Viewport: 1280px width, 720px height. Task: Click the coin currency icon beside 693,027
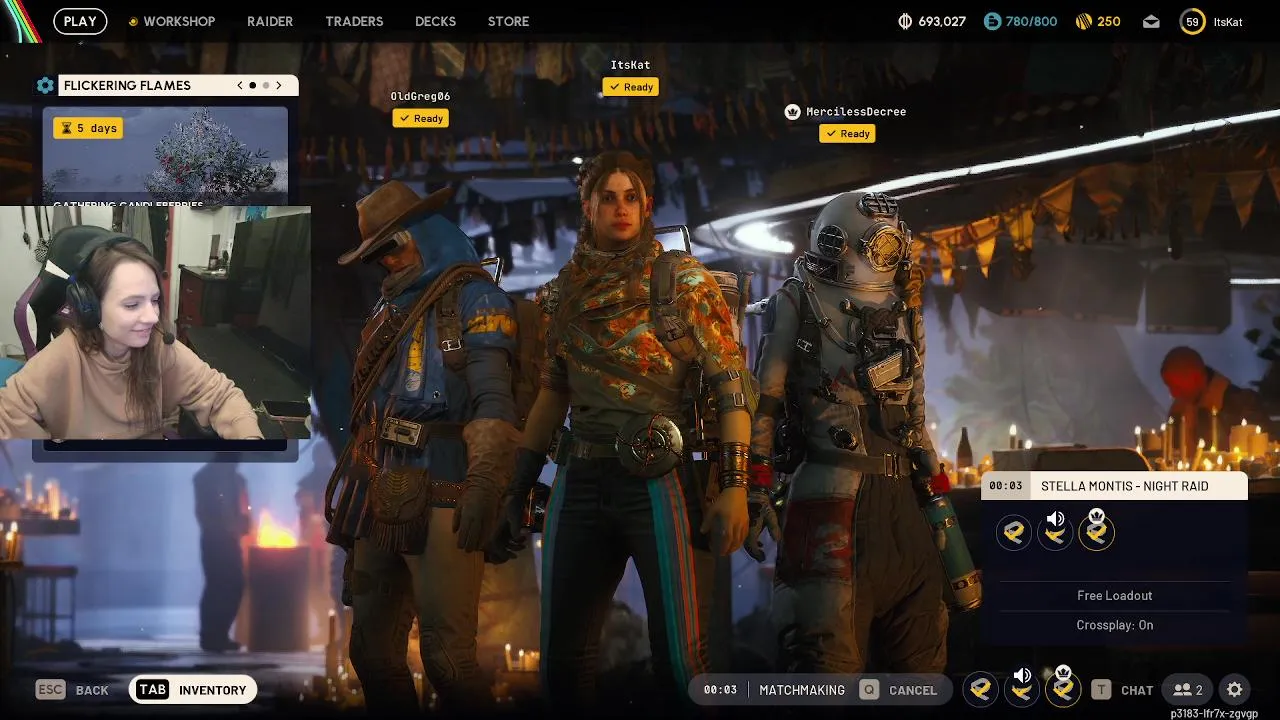[x=906, y=21]
